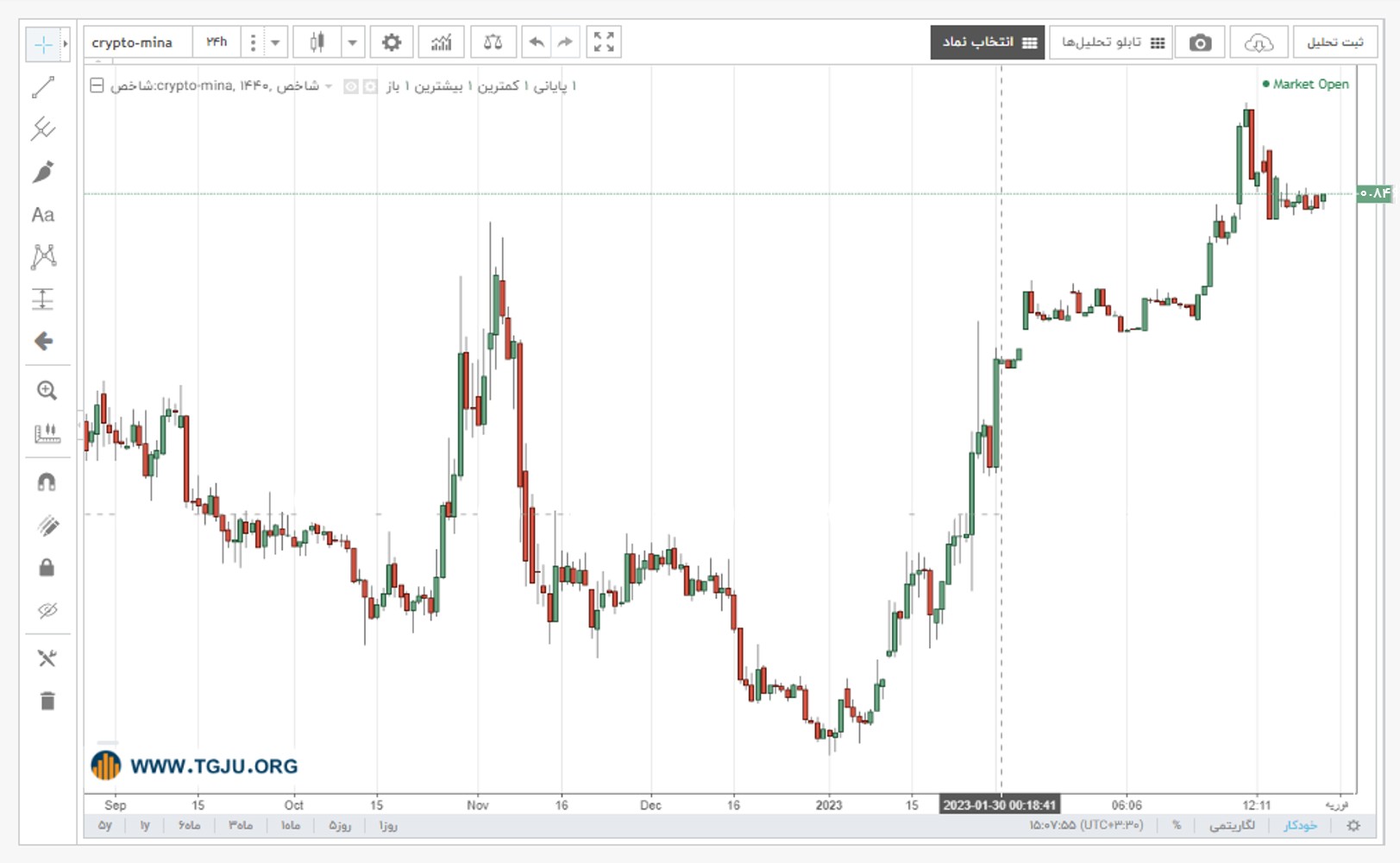Viewport: 1400px width, 863px height.
Task: Select the candlestick chart style button
Action: coord(317,41)
